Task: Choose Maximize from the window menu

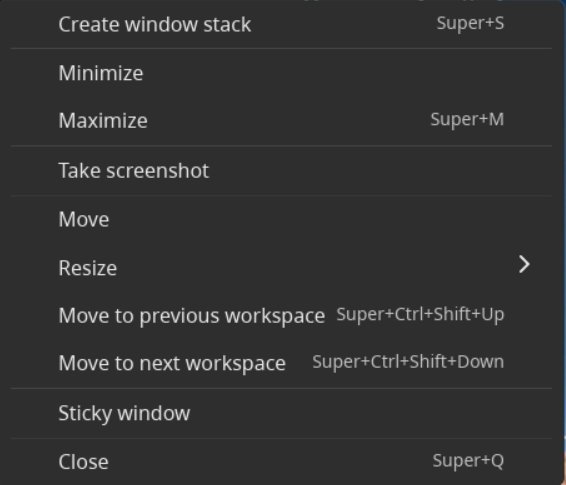Action: click(x=282, y=121)
